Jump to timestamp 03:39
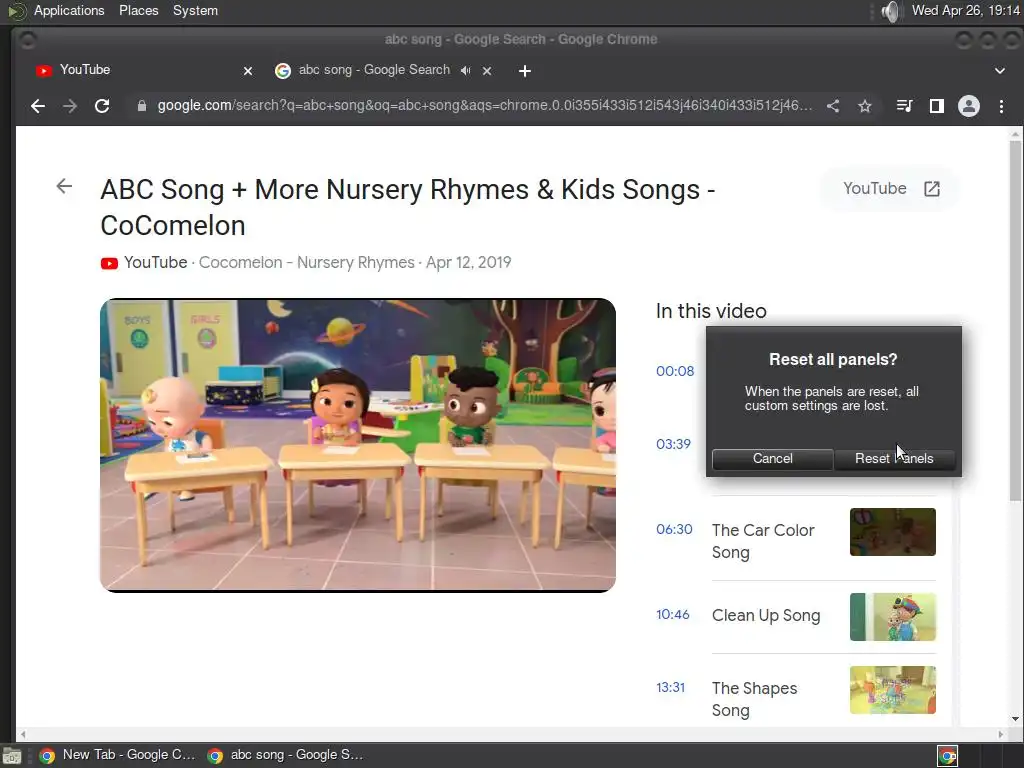Screen dimensions: 1024x768 click(x=673, y=444)
